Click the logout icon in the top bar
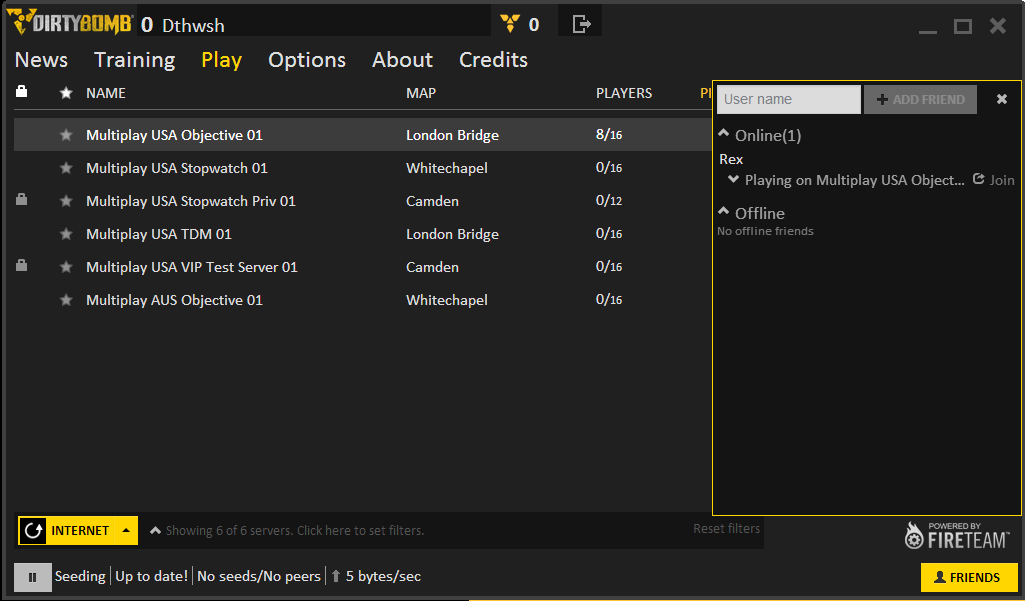The width and height of the screenshot is (1026, 601). (581, 24)
